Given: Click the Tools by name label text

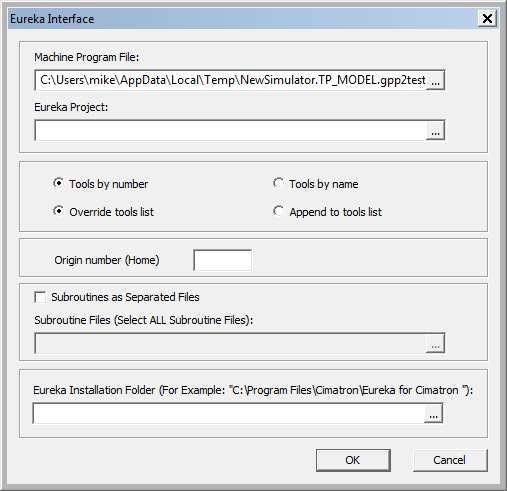Looking at the screenshot, I should pos(324,184).
